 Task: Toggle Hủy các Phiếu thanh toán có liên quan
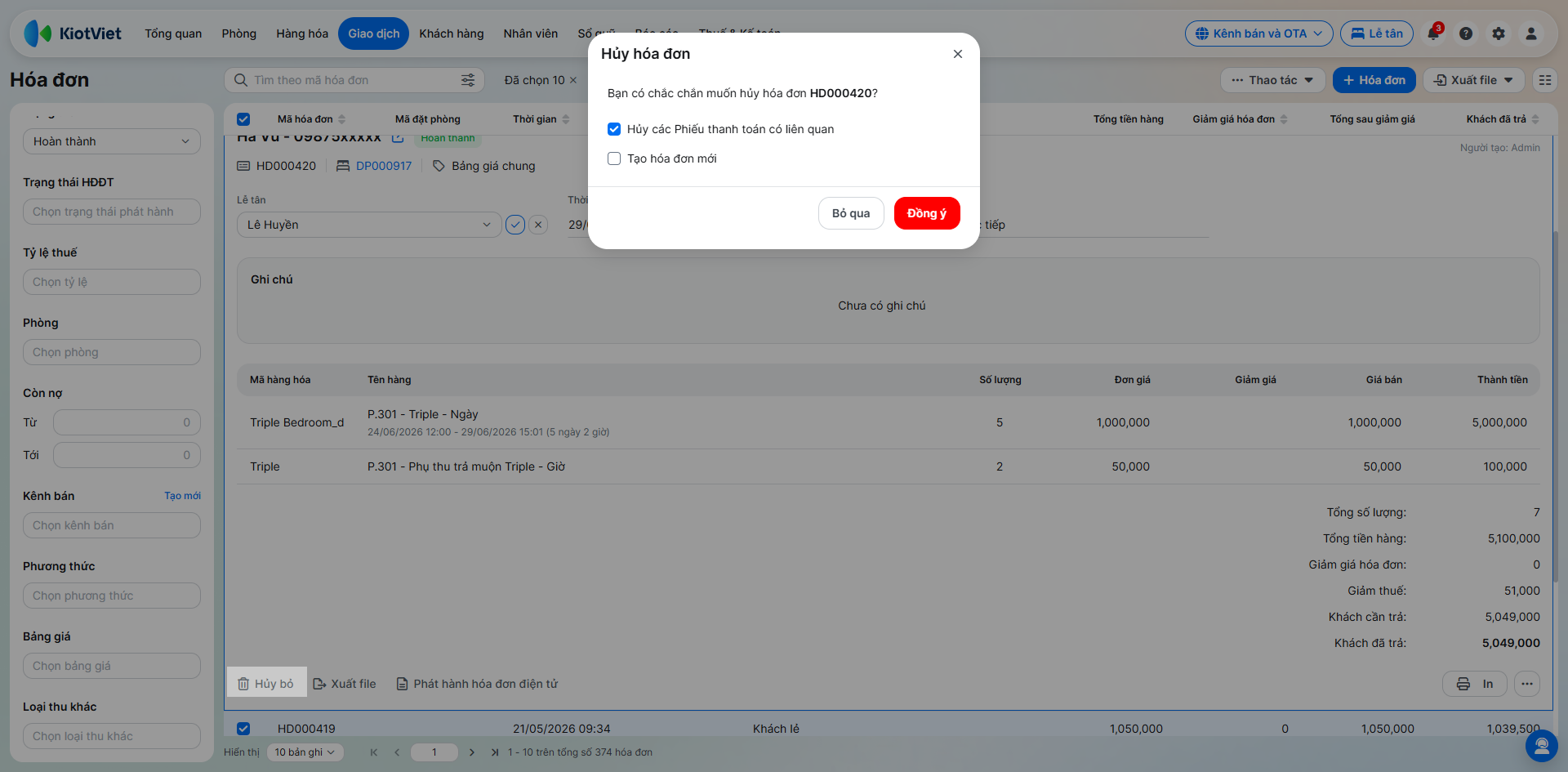[x=614, y=129]
